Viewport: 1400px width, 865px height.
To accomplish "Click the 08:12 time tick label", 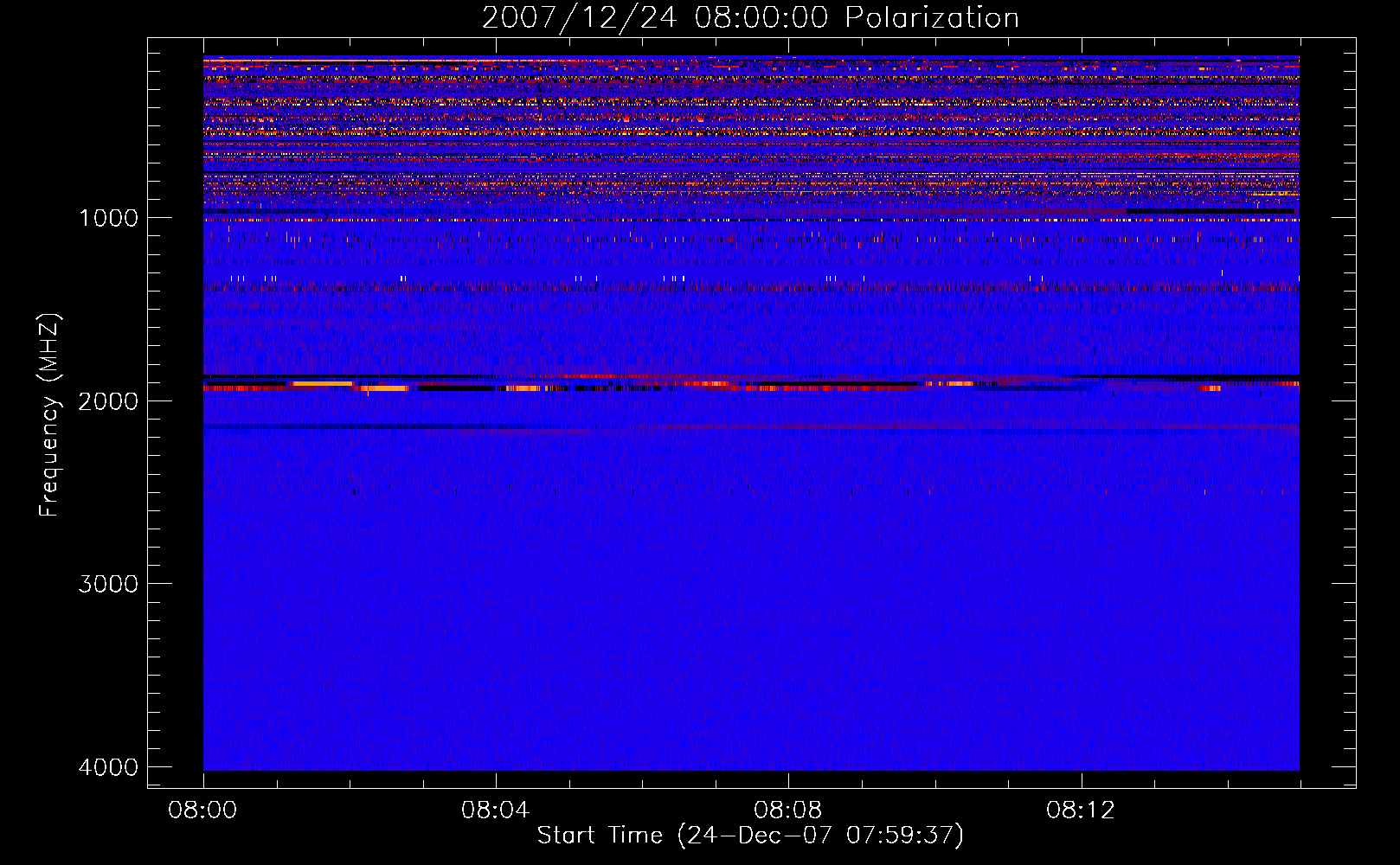I will click(1080, 811).
